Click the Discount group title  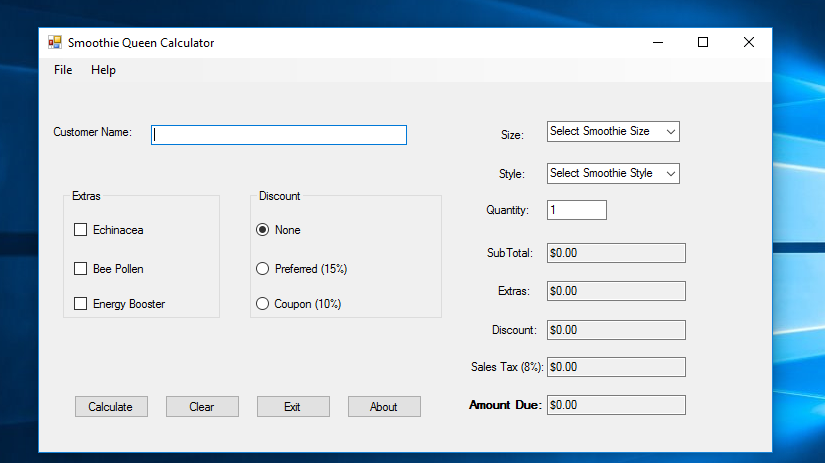coord(279,196)
